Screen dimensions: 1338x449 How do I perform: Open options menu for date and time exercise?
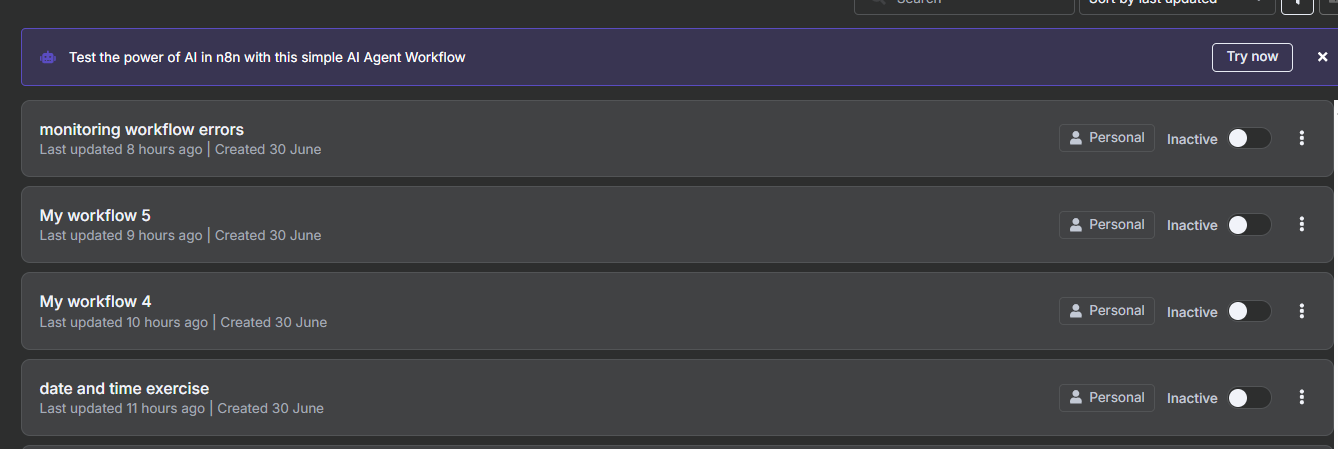click(1301, 398)
